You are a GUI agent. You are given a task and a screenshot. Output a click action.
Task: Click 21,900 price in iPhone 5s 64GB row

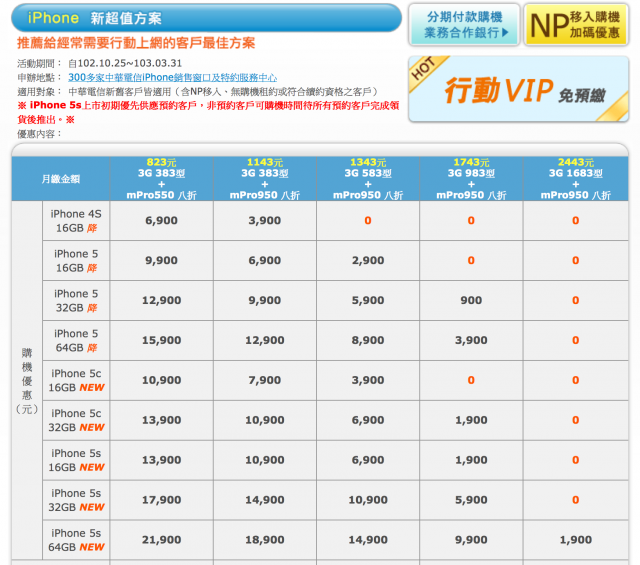[x=162, y=540]
